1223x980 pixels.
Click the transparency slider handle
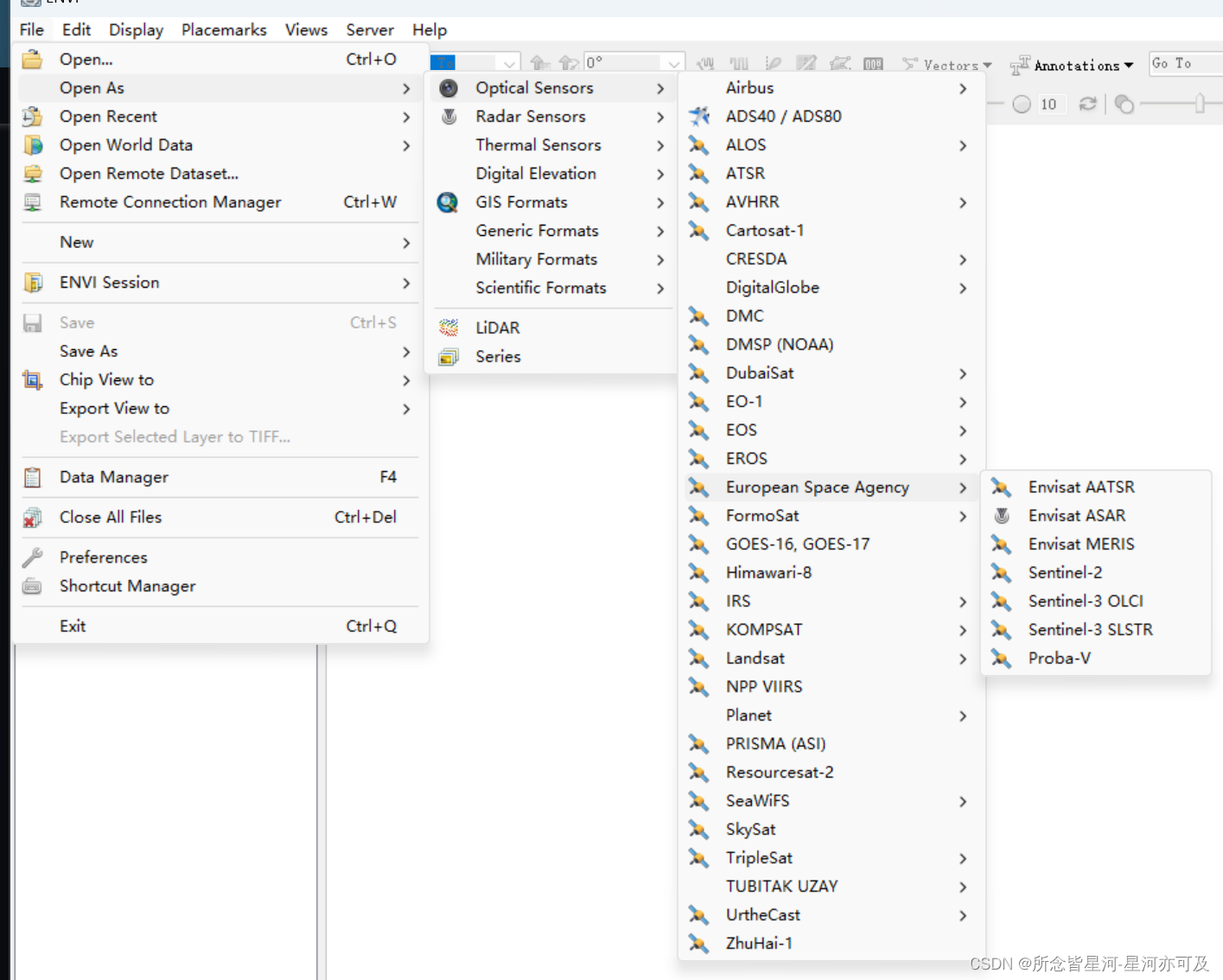pos(1200,104)
